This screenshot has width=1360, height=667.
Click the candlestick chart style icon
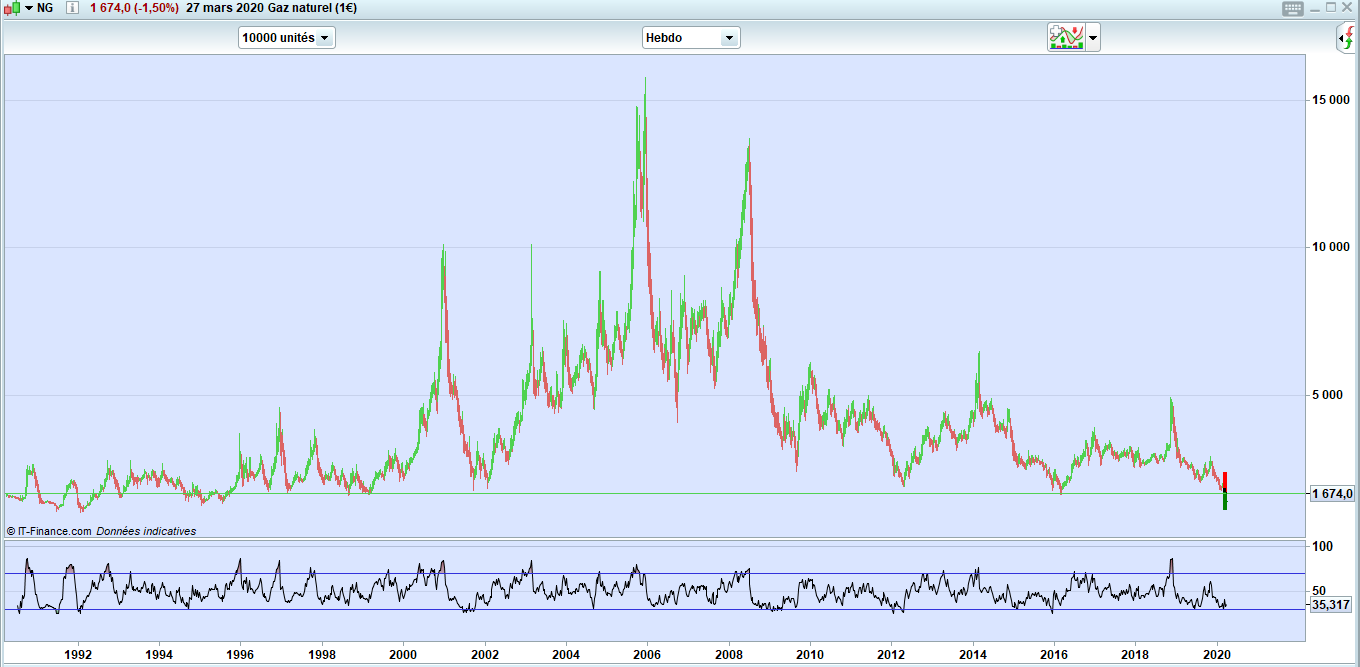coord(11,8)
